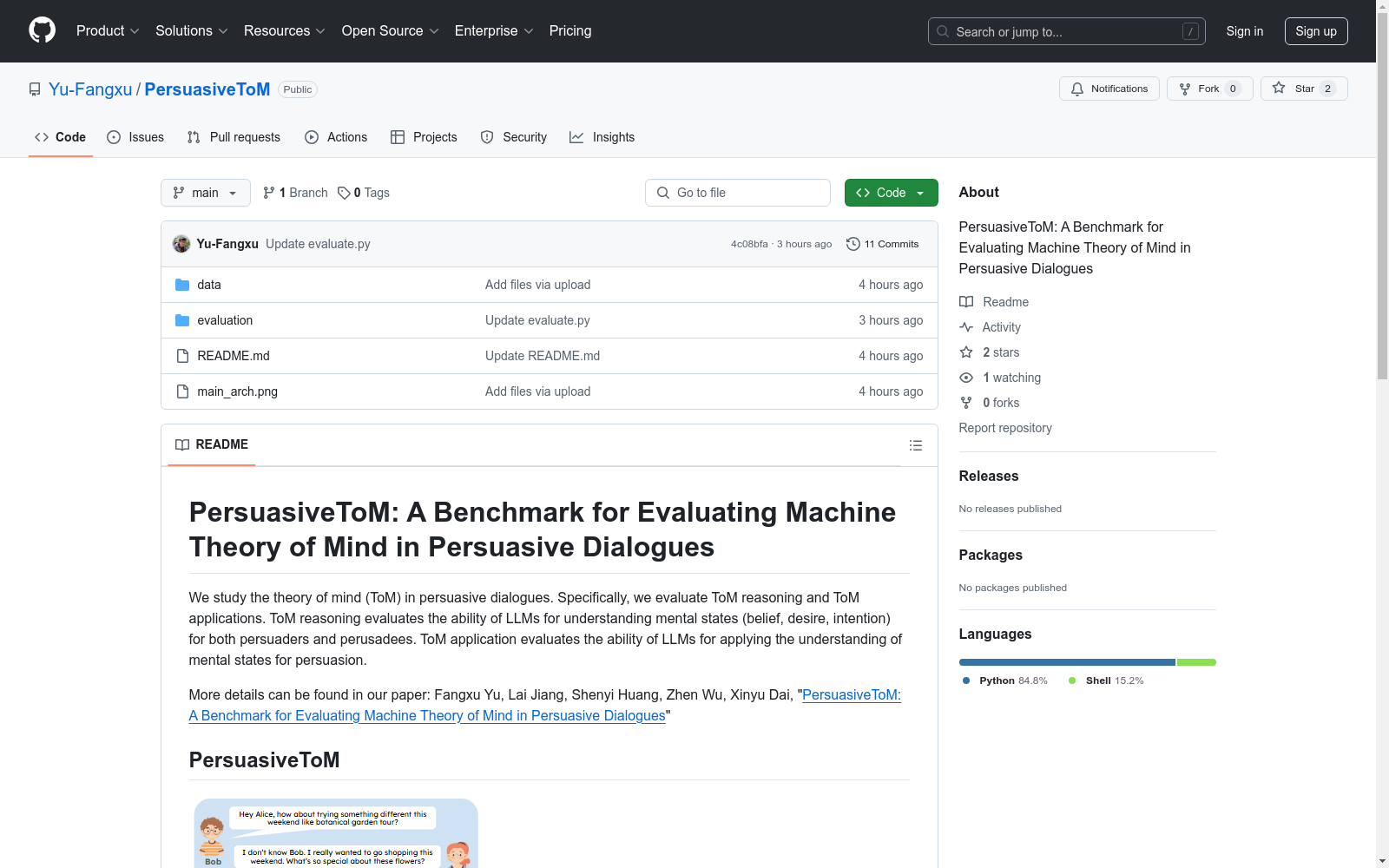View the 1 Branch link
The width and height of the screenshot is (1389, 868).
pyautogui.click(x=295, y=193)
